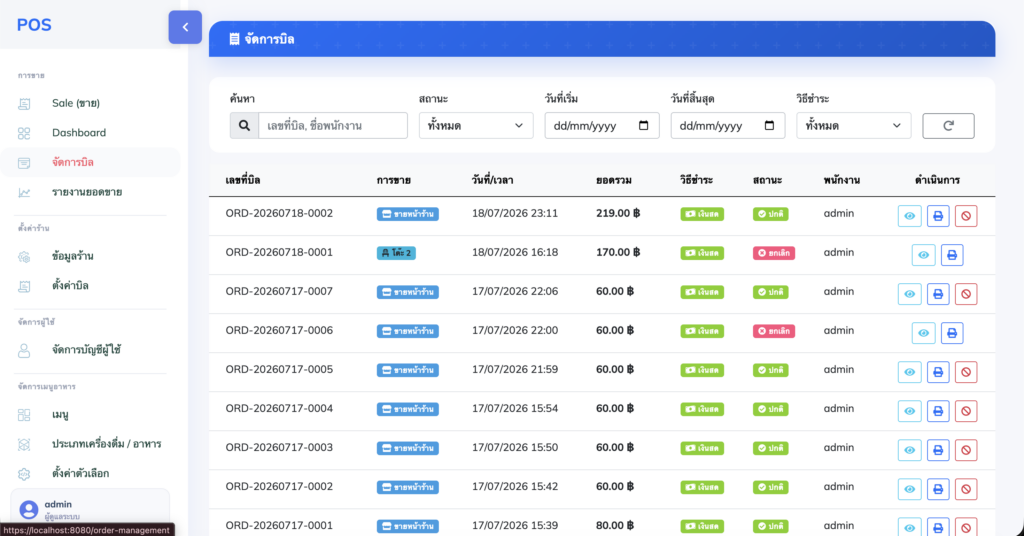This screenshot has height=536, width=1024.
Task: Cancel bill ORD-20260717-0007
Action: [966, 294]
